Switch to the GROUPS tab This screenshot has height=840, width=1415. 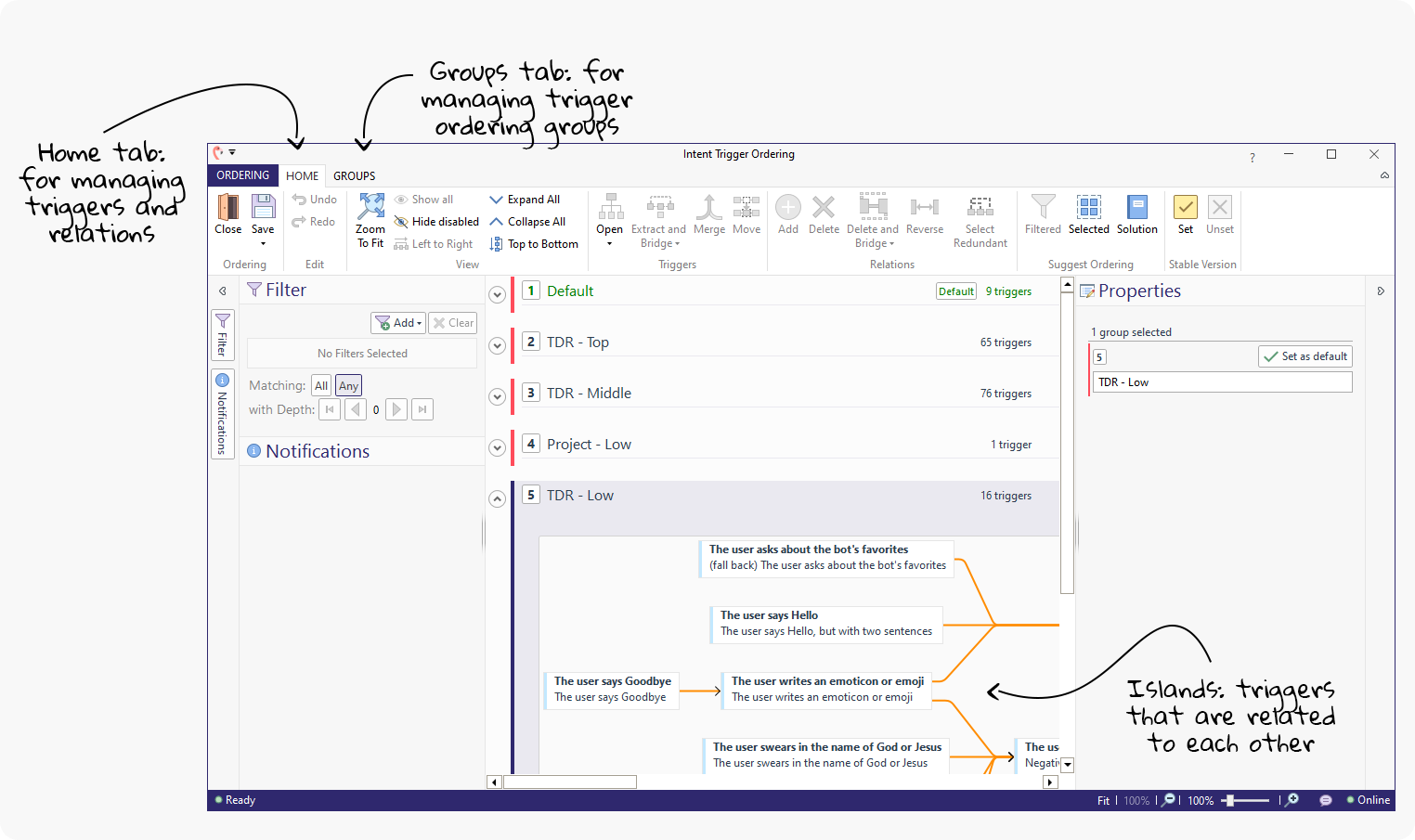tap(354, 175)
